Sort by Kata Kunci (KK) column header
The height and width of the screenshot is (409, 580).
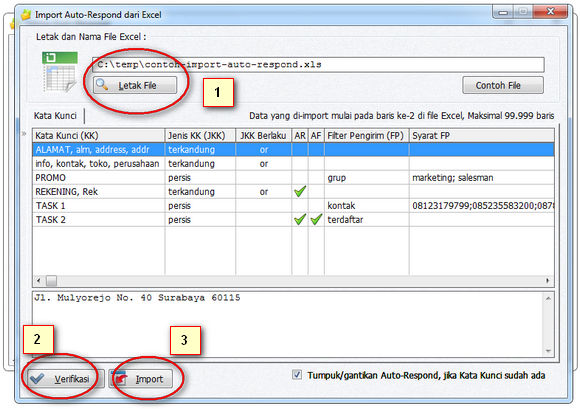point(98,136)
